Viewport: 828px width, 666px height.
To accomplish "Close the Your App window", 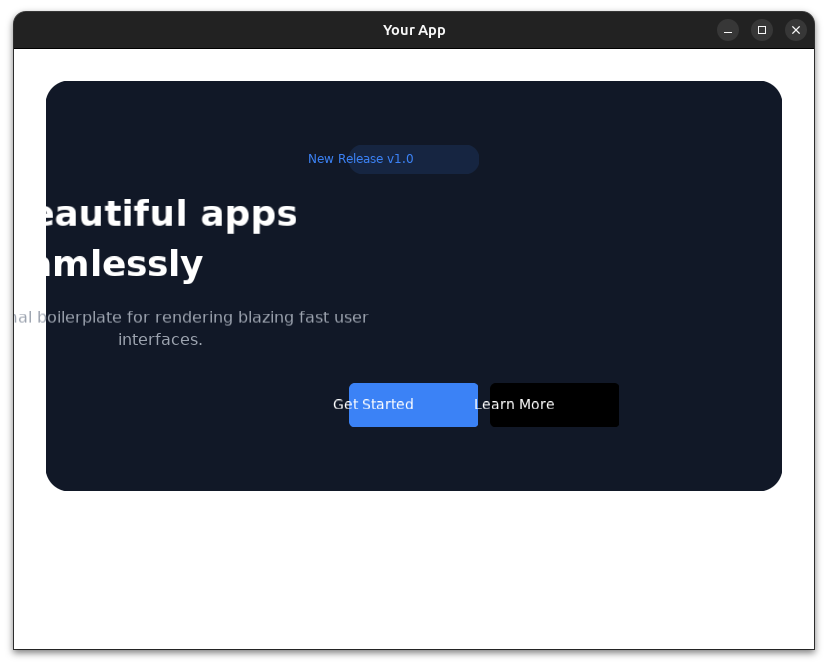I will coord(796,30).
